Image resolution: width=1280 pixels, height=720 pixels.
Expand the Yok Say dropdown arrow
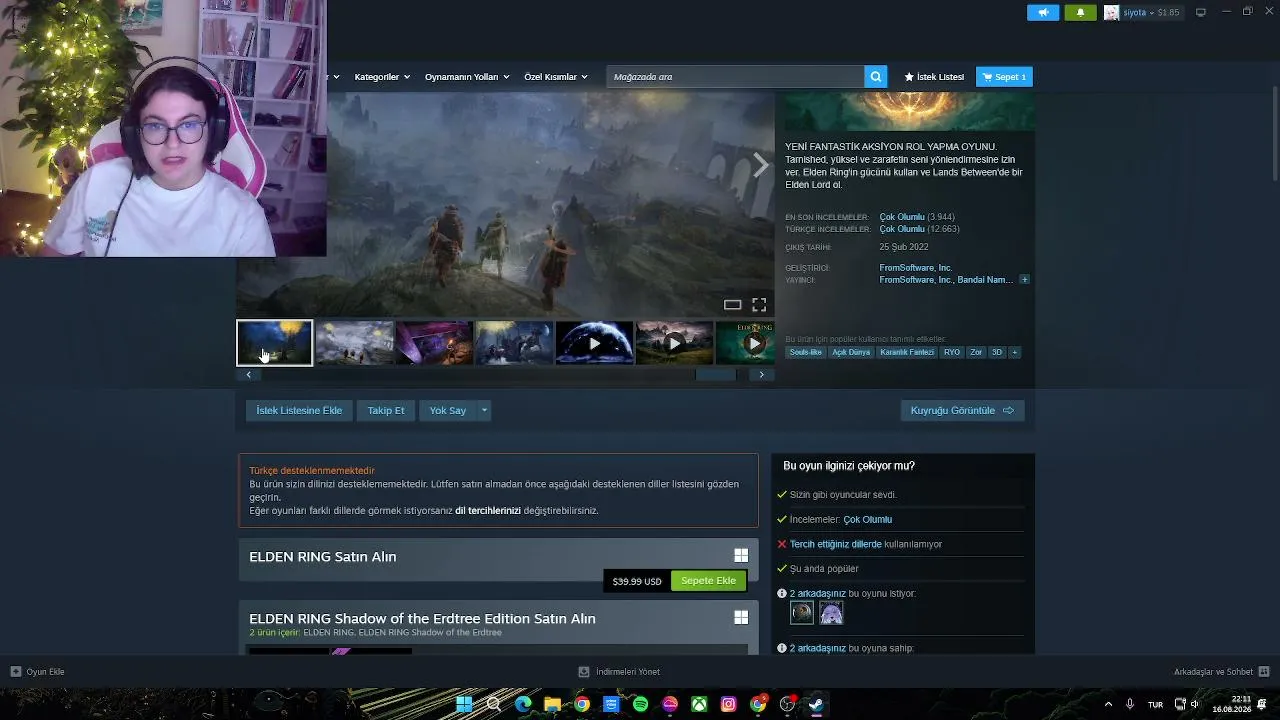[x=484, y=410]
